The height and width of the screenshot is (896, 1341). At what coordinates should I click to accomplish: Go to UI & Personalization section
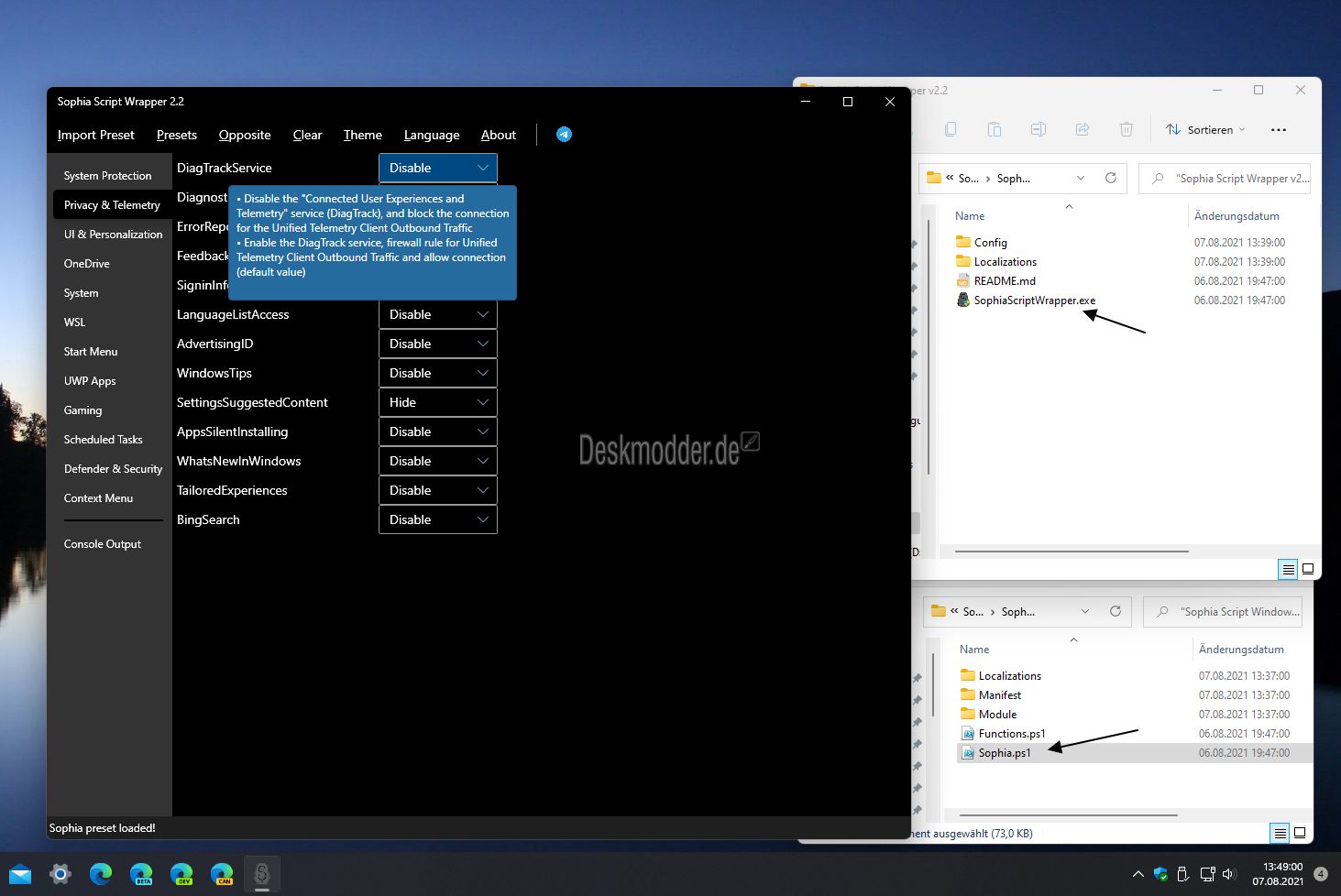pyautogui.click(x=112, y=235)
